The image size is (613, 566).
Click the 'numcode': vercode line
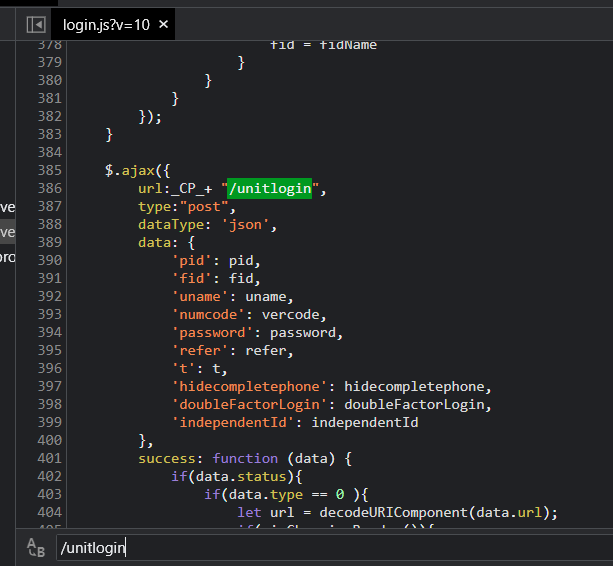coord(249,315)
